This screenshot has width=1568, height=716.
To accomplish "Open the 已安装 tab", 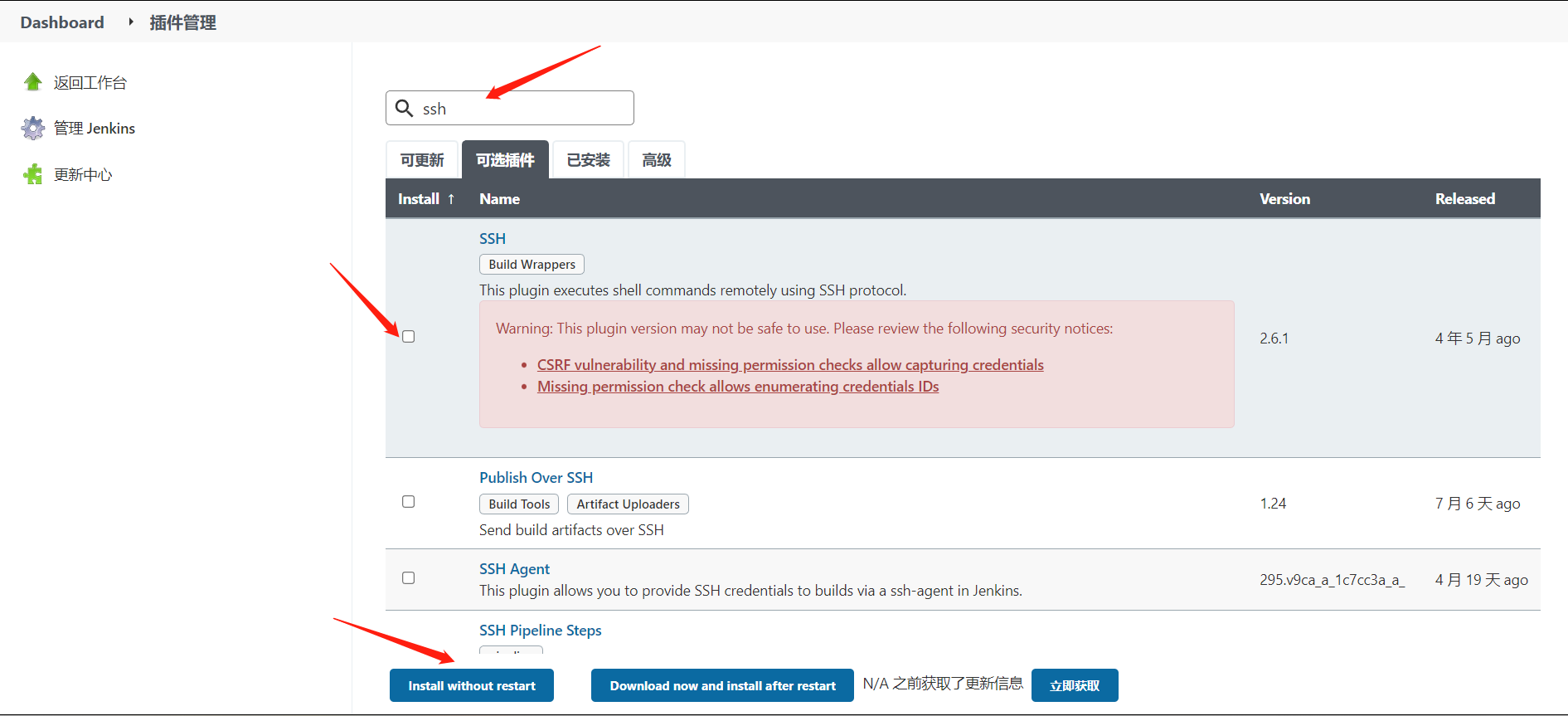I will pyautogui.click(x=588, y=160).
